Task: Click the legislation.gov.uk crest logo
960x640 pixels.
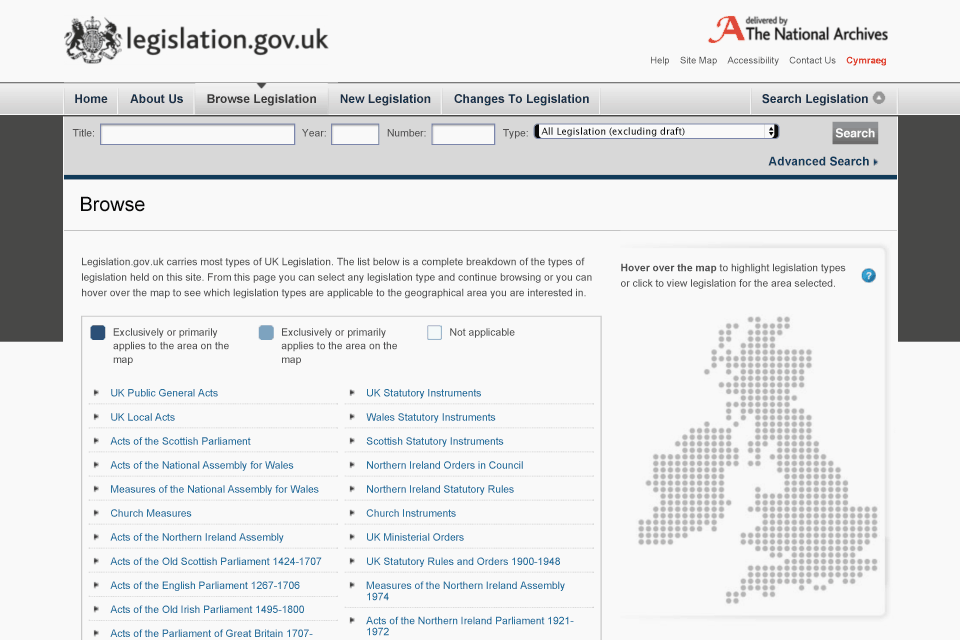Action: [x=92, y=40]
